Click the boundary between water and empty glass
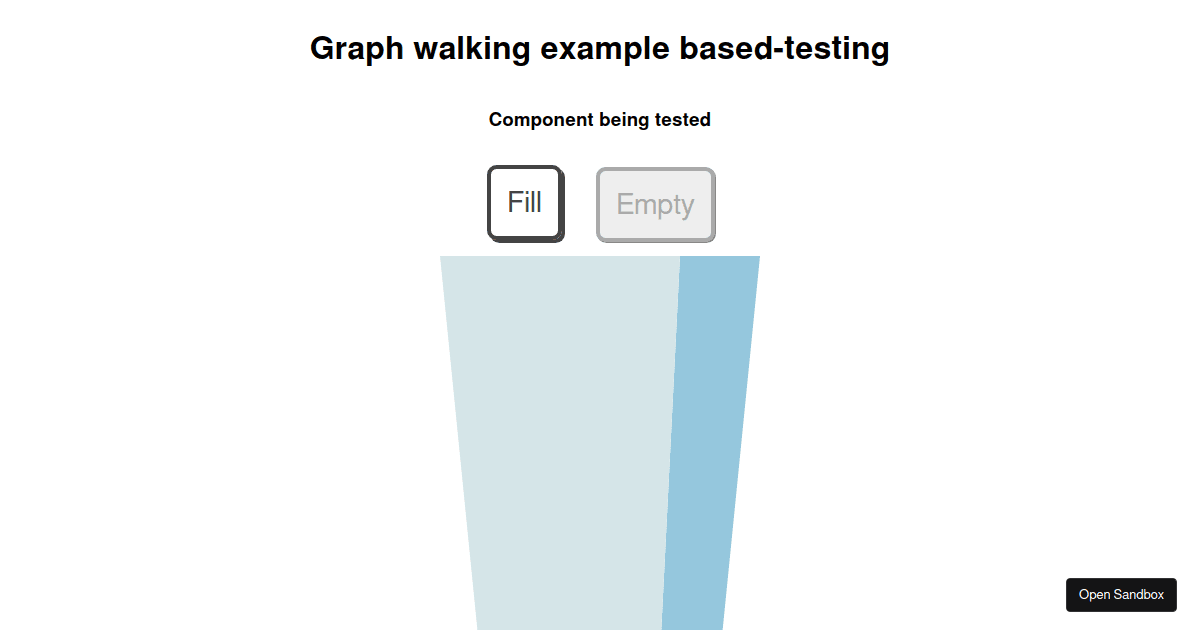The image size is (1200, 630). [671, 440]
